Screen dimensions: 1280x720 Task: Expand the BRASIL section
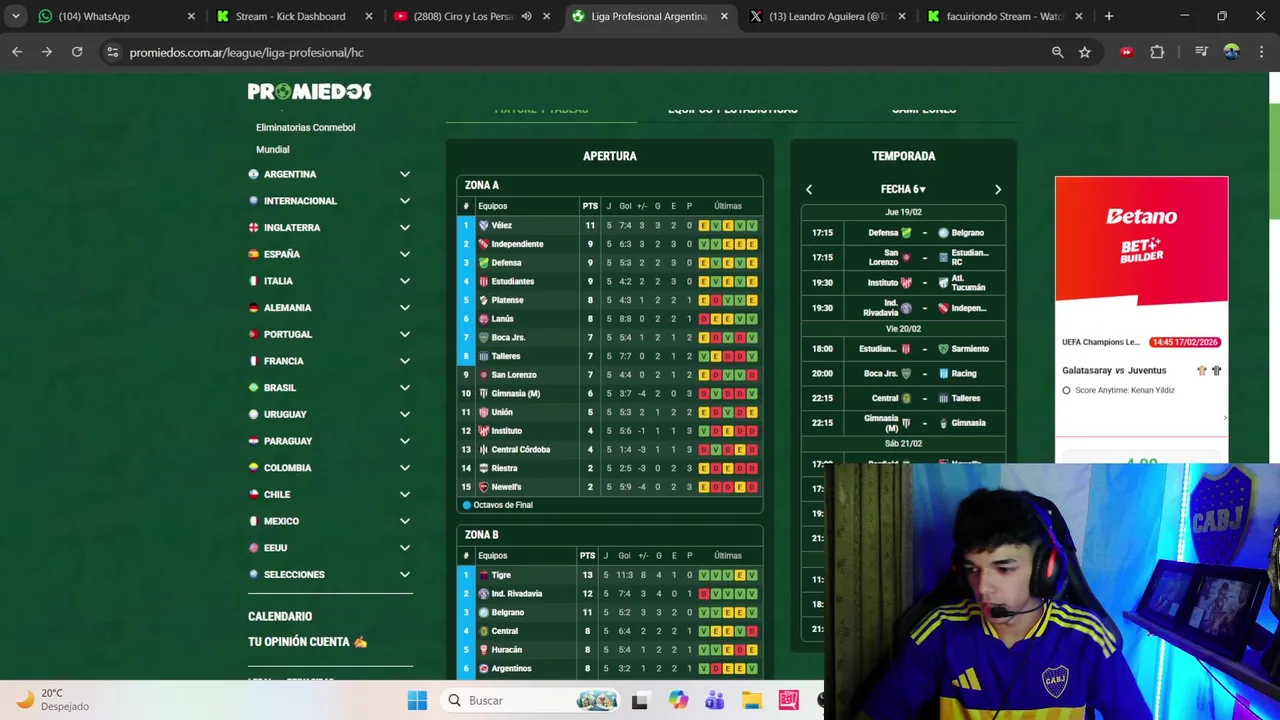click(330, 388)
